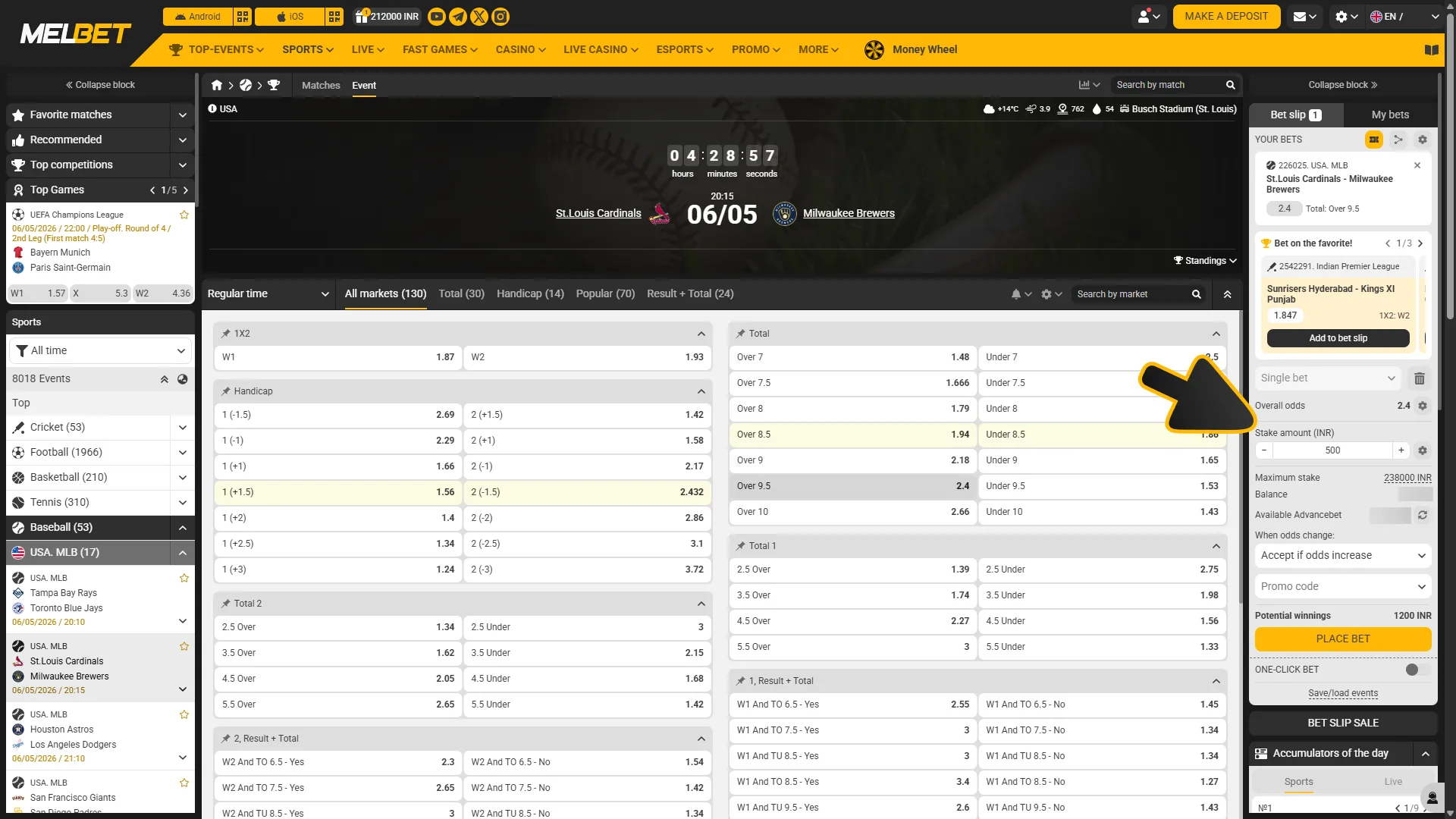This screenshot has height=819, width=1456.
Task: Click the stake amount input field
Action: (1332, 450)
